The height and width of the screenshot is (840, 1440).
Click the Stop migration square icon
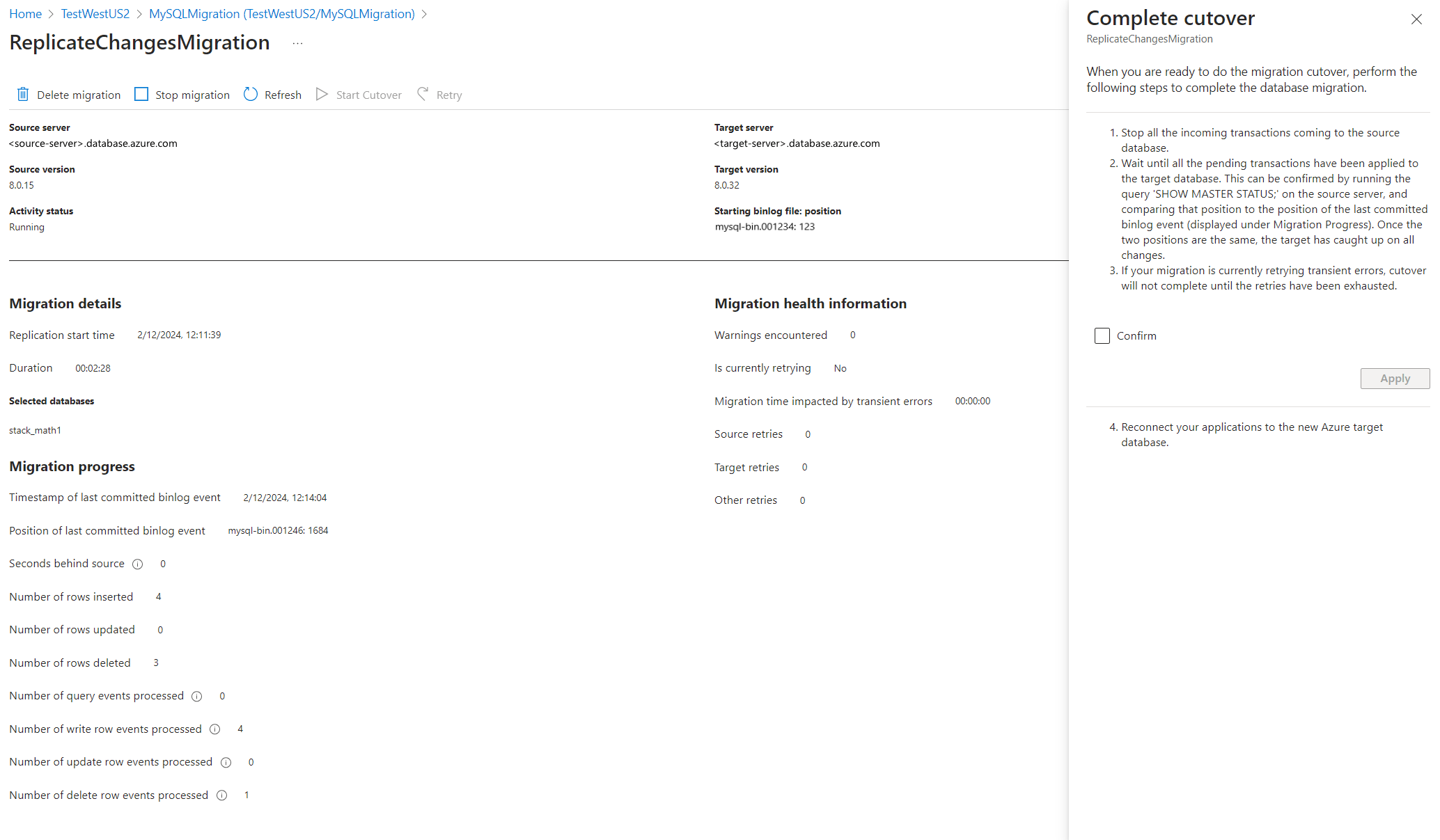coord(141,95)
